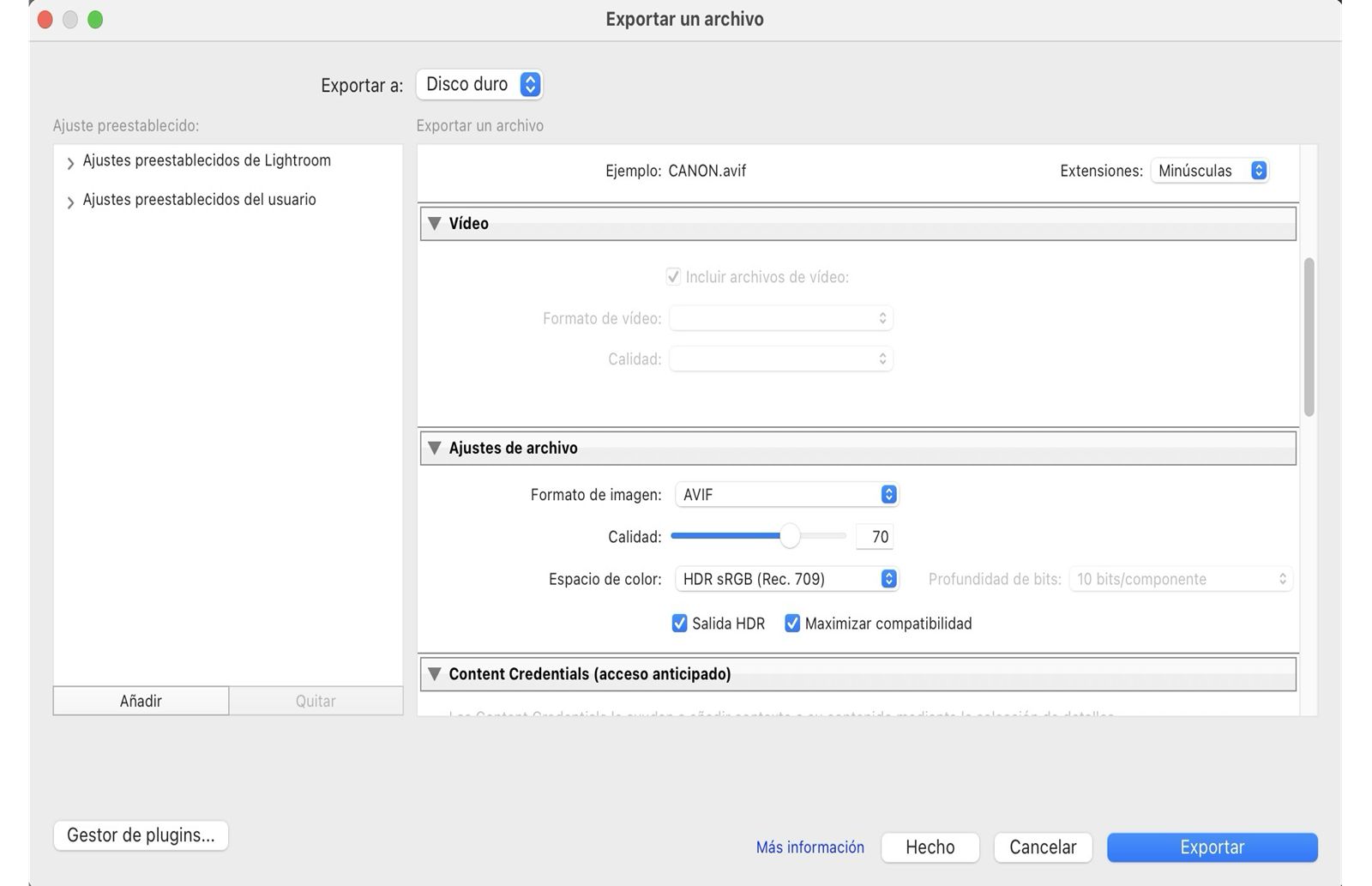Open Gestor de plugins

pyautogui.click(x=140, y=835)
